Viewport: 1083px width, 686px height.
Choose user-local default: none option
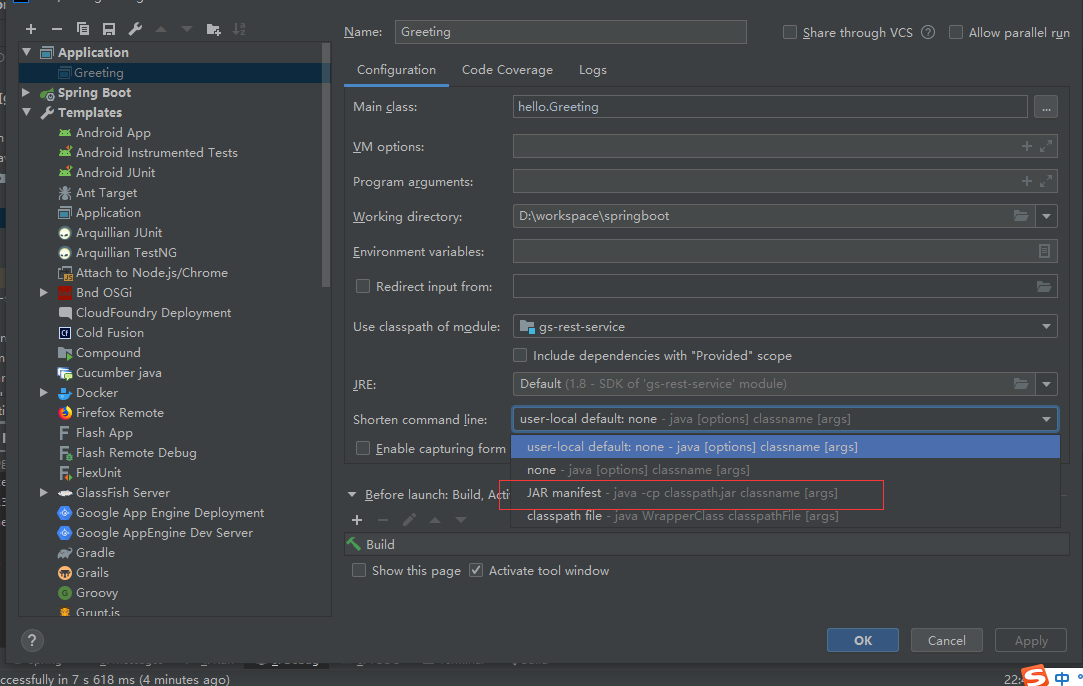785,447
